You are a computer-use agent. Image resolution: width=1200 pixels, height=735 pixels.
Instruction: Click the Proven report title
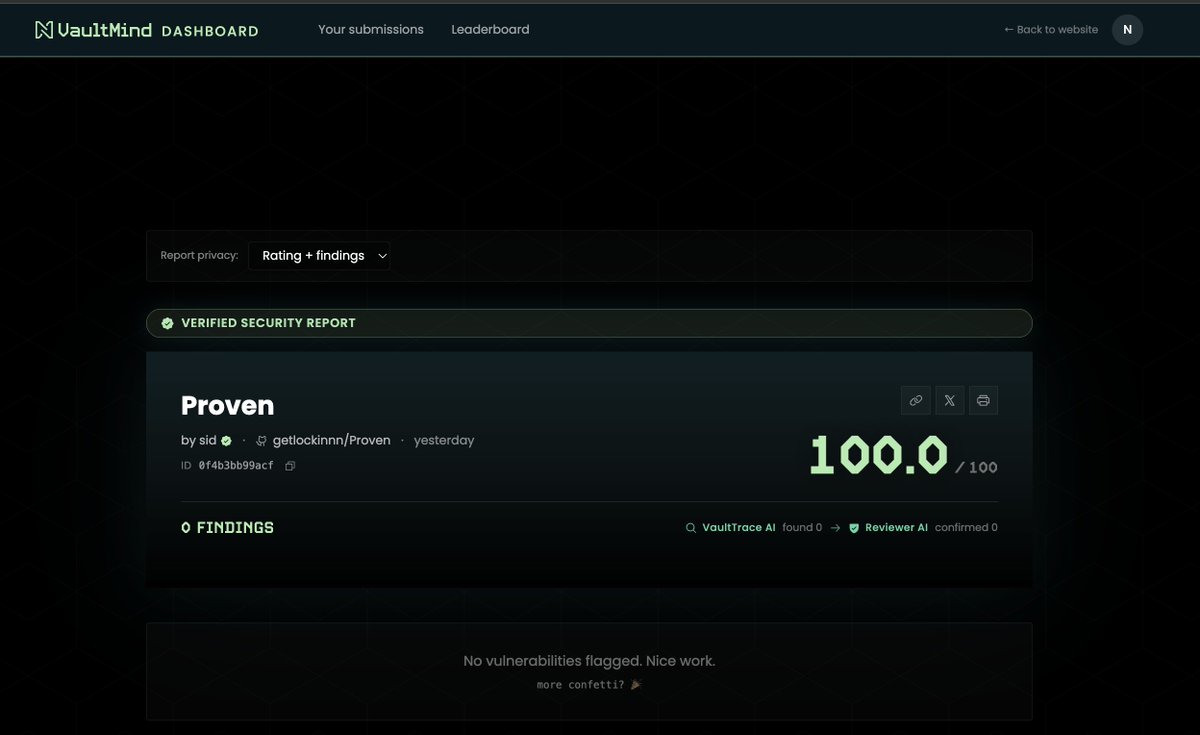point(227,405)
